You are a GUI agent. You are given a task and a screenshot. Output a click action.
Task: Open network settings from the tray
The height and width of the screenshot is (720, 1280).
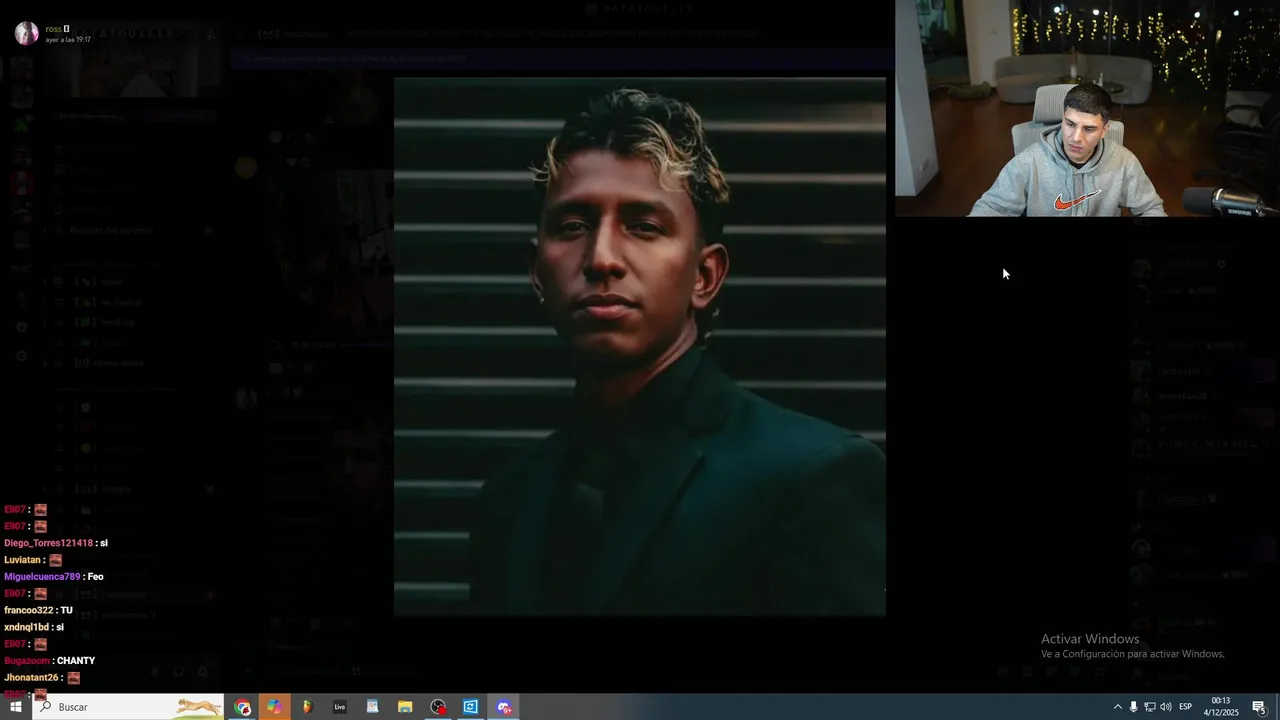[1149, 707]
